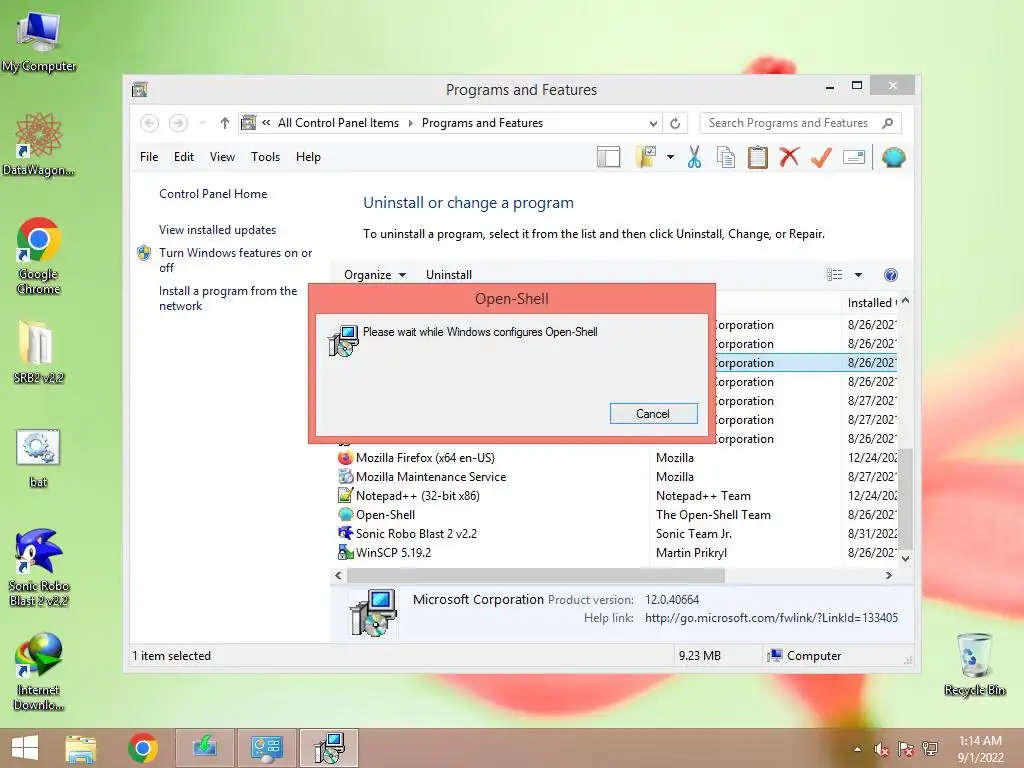1024x768 pixels.
Task: Click the Up one level arrow
Action: (x=225, y=123)
